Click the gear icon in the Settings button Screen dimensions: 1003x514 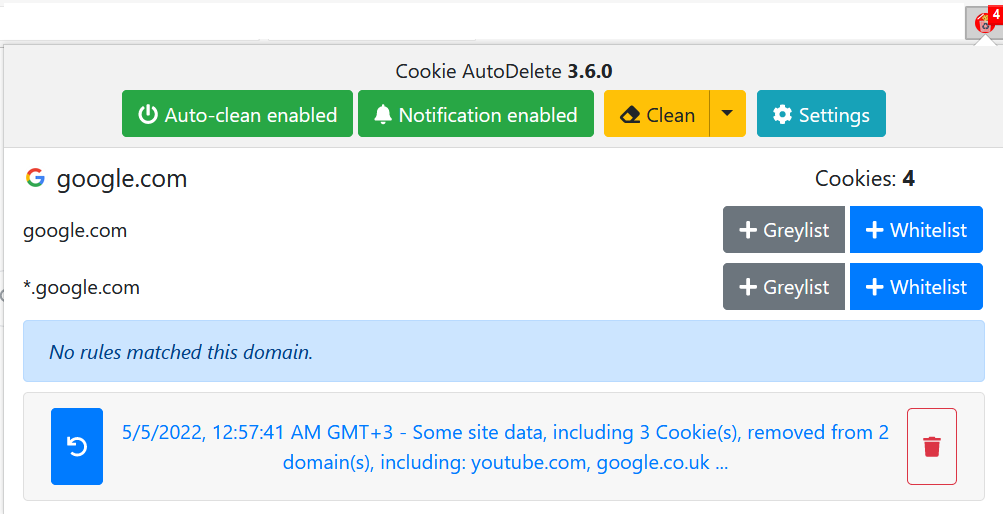(x=782, y=114)
